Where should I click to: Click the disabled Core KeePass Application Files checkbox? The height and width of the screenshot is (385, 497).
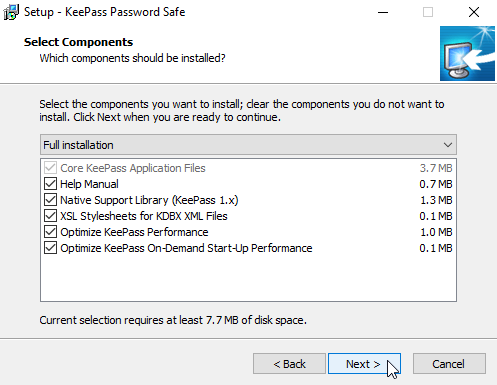50,168
